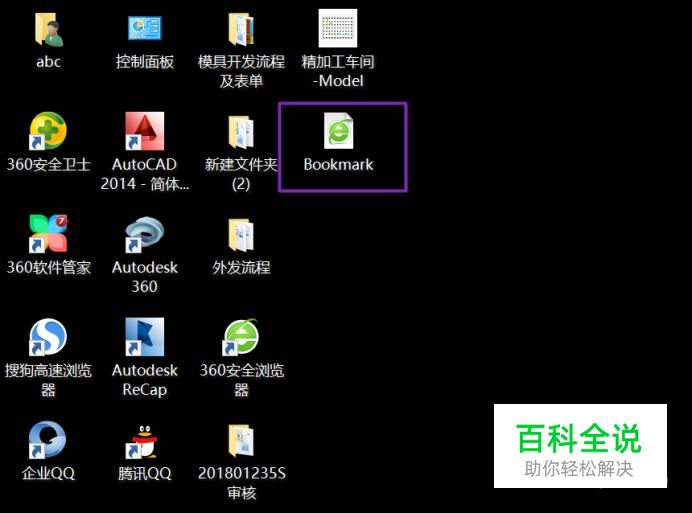Click the "企业QQ" label text
Screen dimensions: 692x513
click(48, 473)
